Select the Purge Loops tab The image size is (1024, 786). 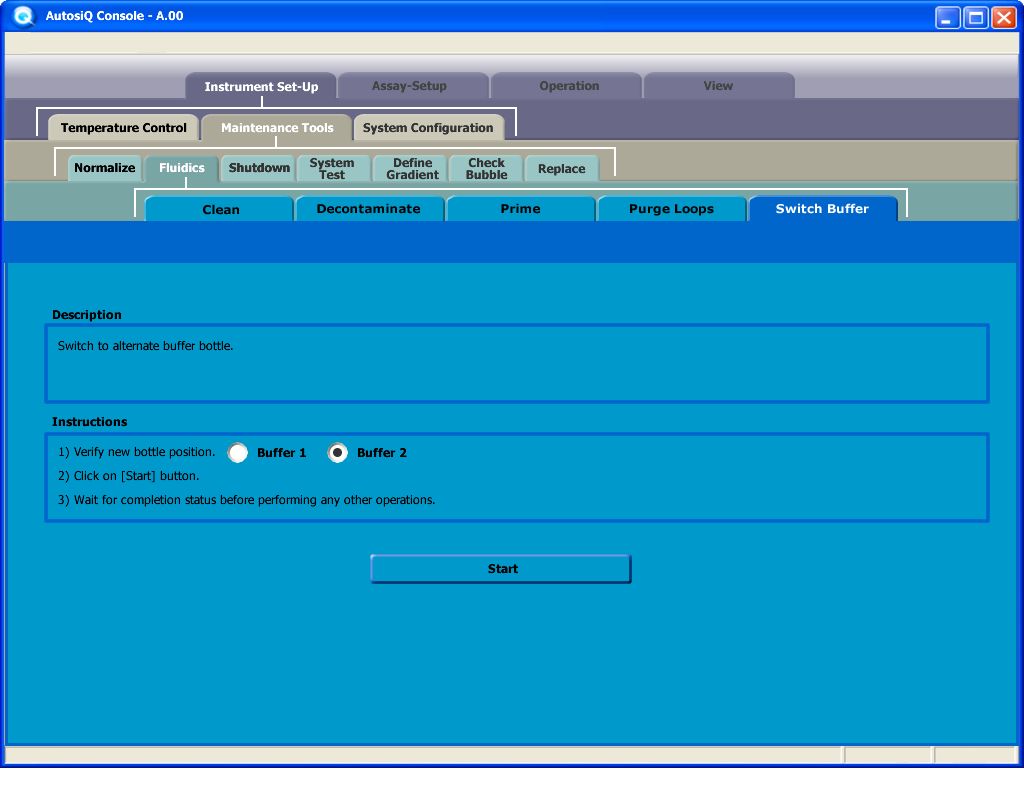[x=671, y=209]
